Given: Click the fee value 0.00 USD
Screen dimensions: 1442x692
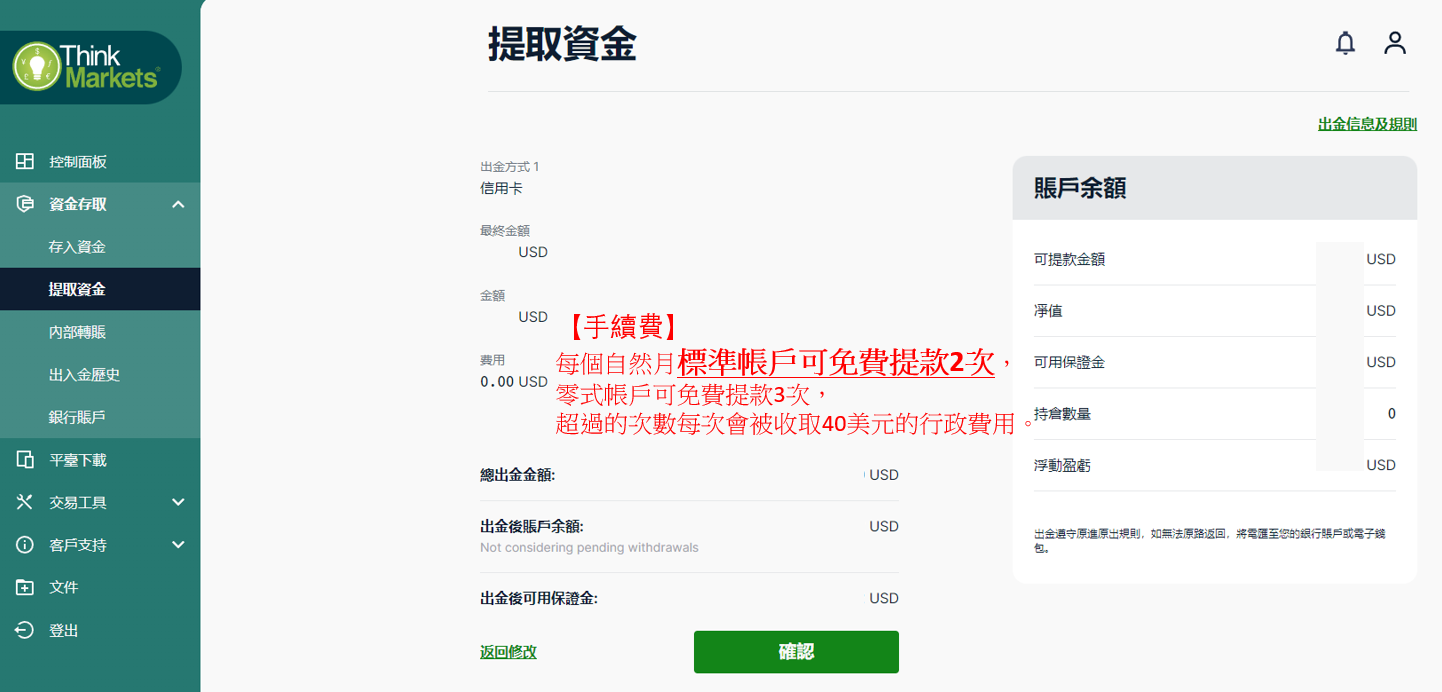Looking at the screenshot, I should click(x=514, y=381).
